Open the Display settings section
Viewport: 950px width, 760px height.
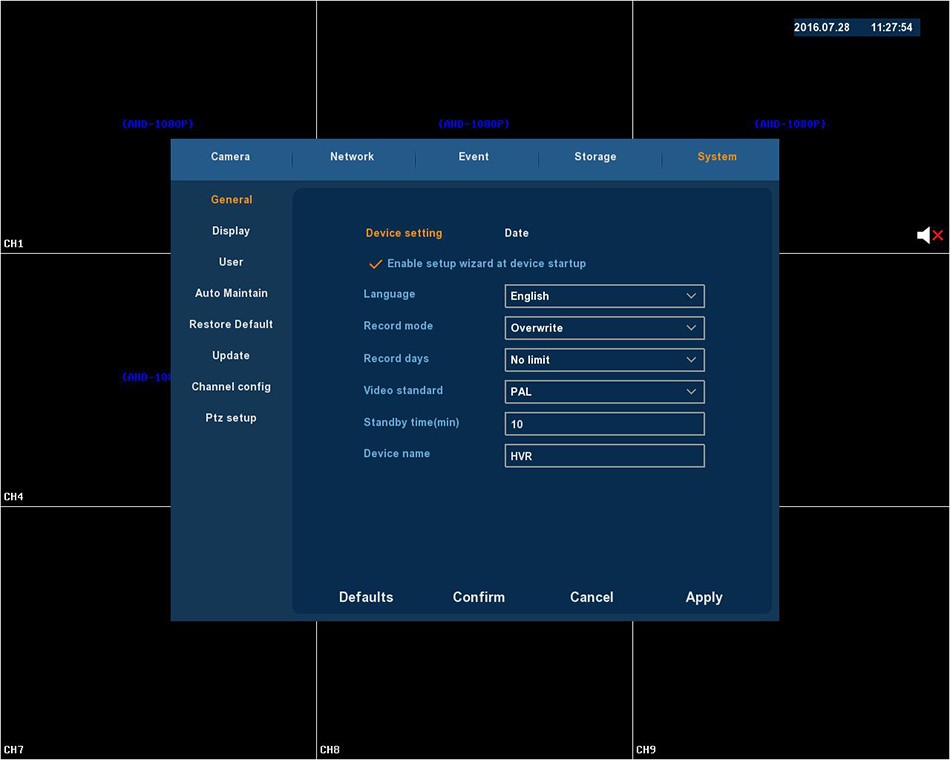point(231,231)
